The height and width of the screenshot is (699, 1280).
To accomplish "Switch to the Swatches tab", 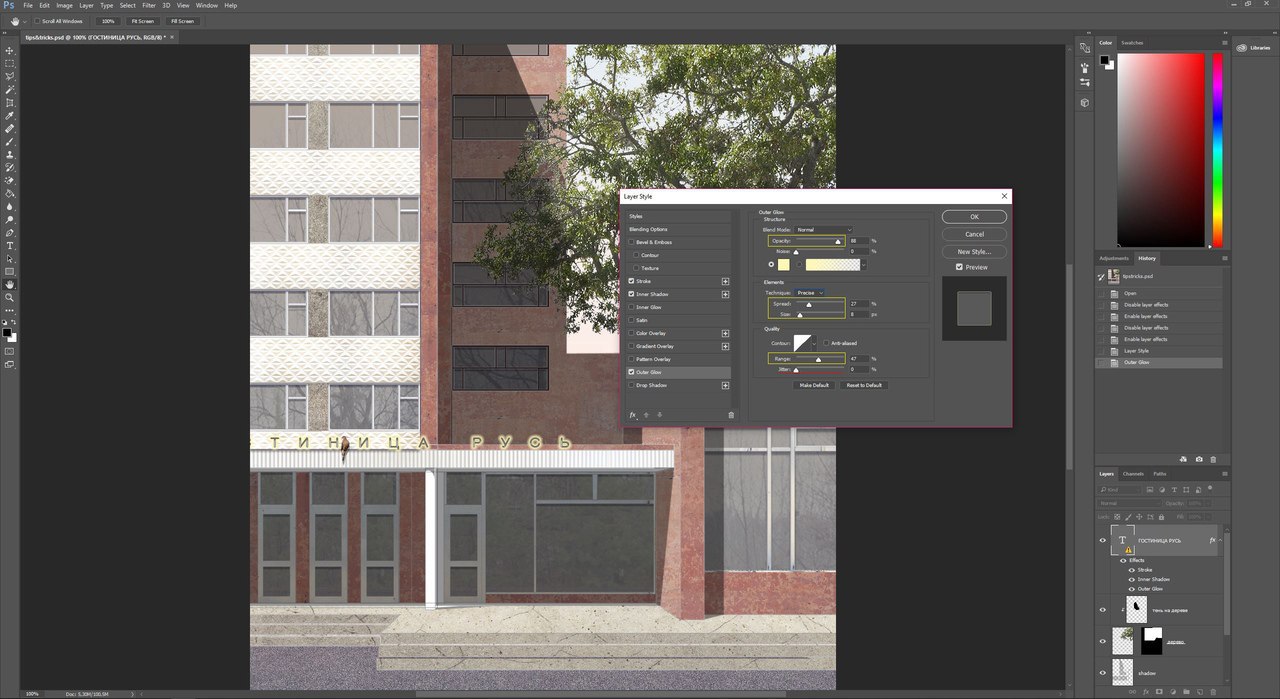I will 1132,43.
